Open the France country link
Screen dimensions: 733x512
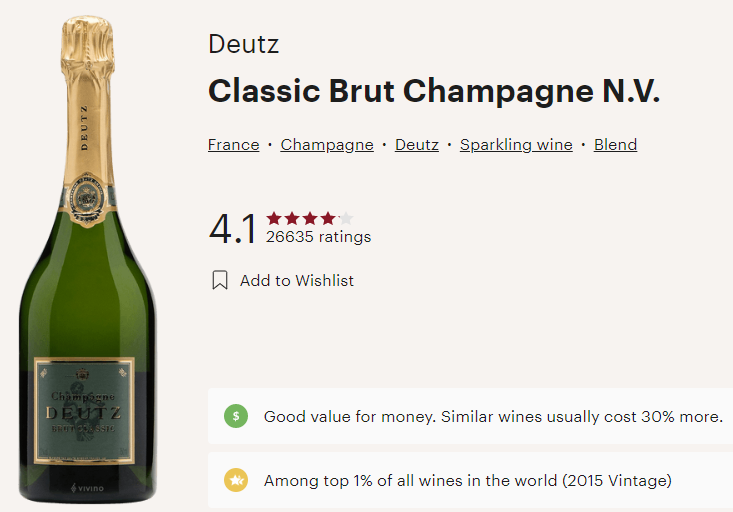coord(233,145)
